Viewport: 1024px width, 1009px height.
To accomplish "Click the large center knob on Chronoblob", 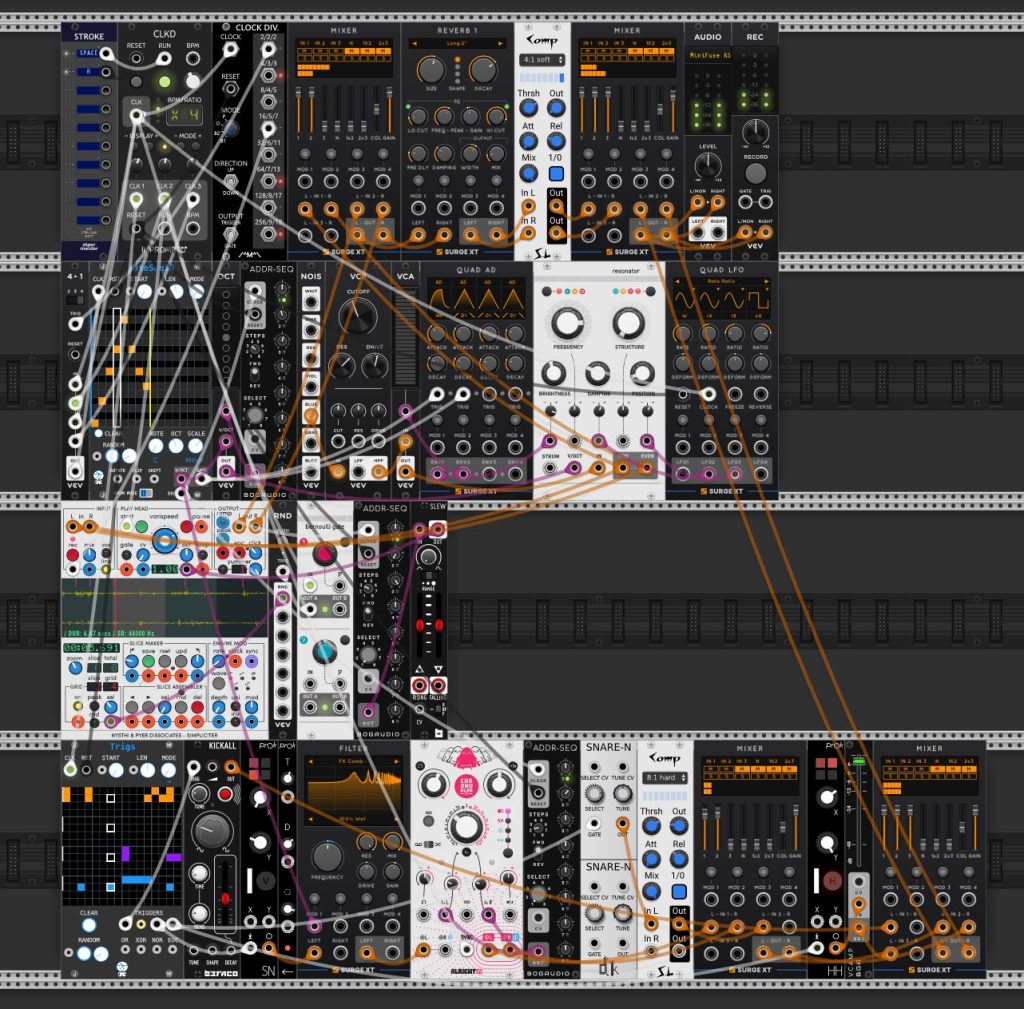I will 466,826.
